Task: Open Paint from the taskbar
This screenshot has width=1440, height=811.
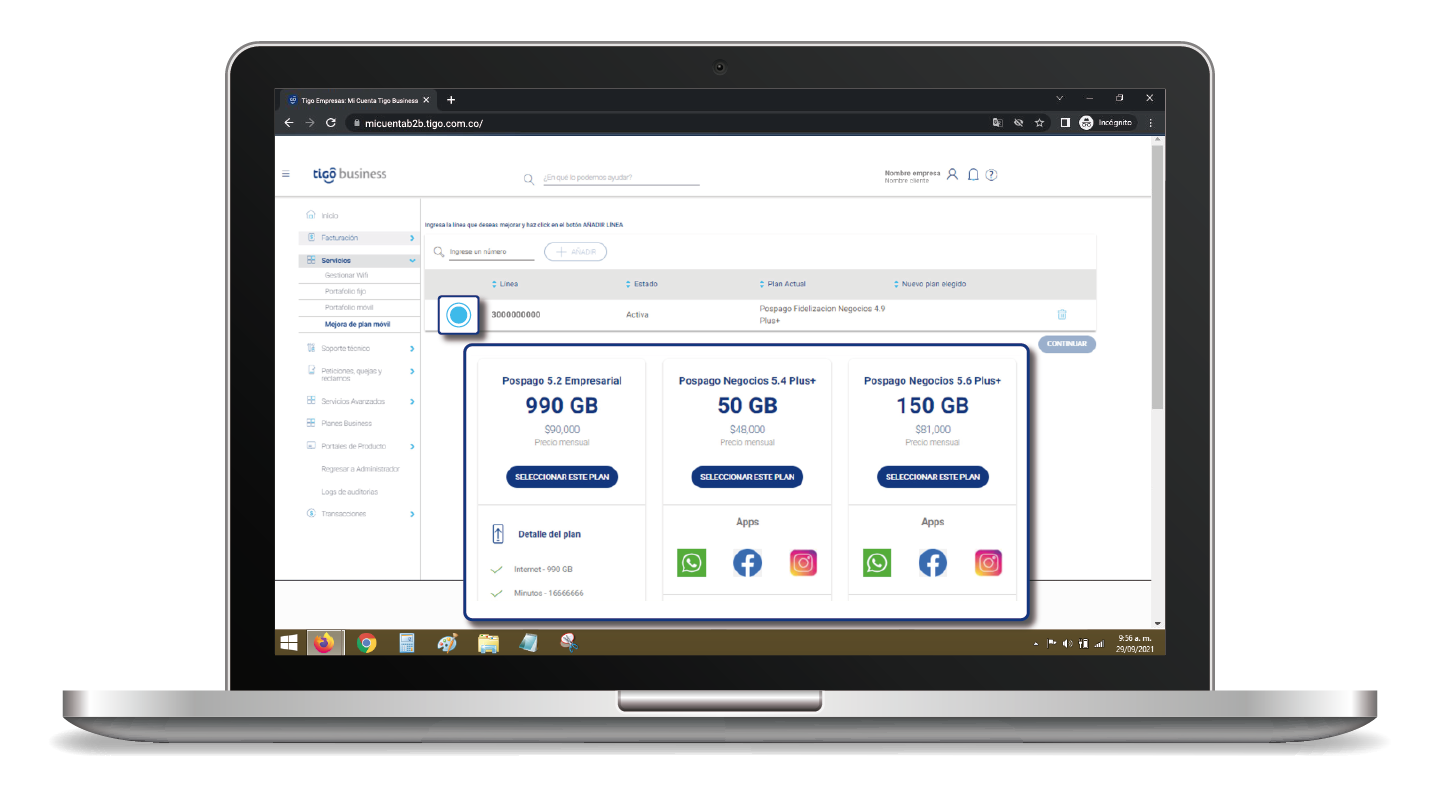Action: [447, 643]
